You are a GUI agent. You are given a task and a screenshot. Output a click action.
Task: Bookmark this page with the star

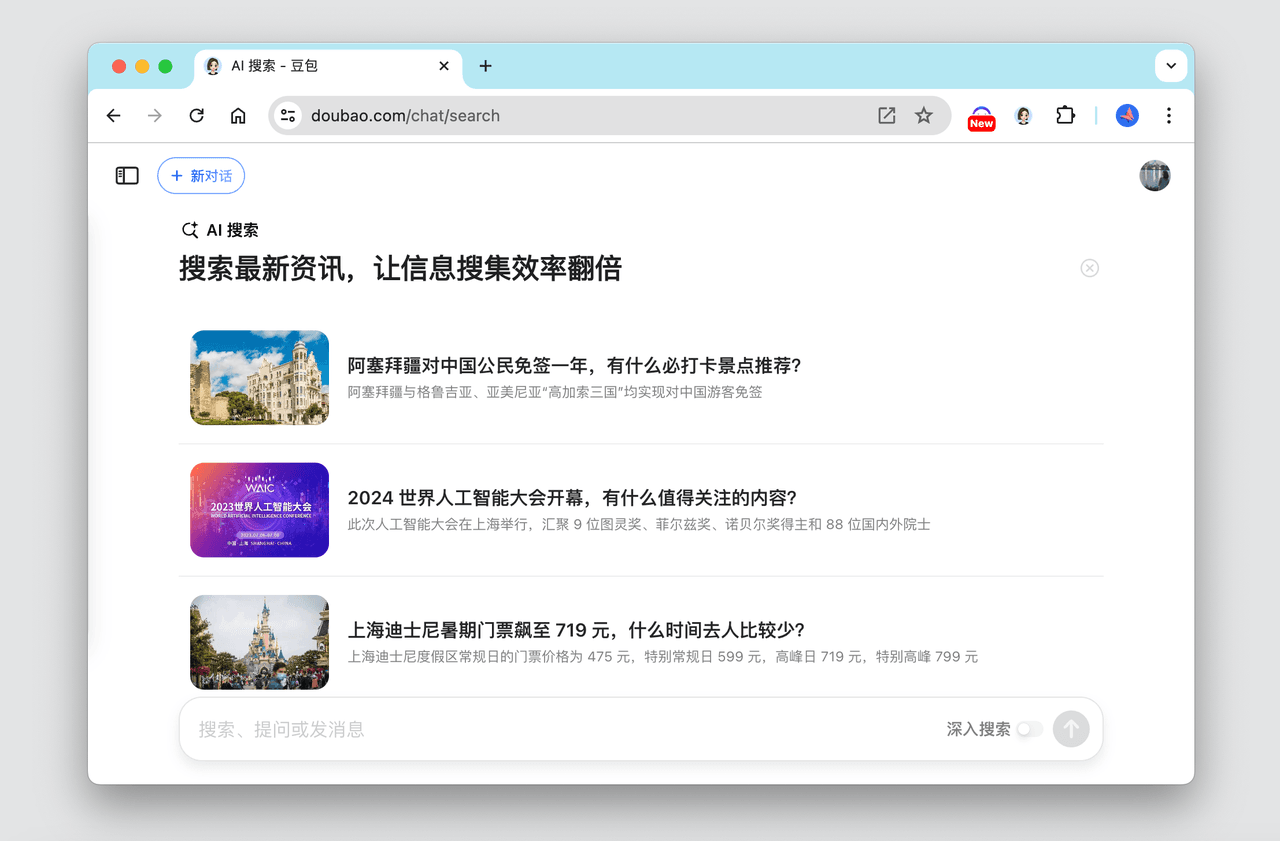924,116
